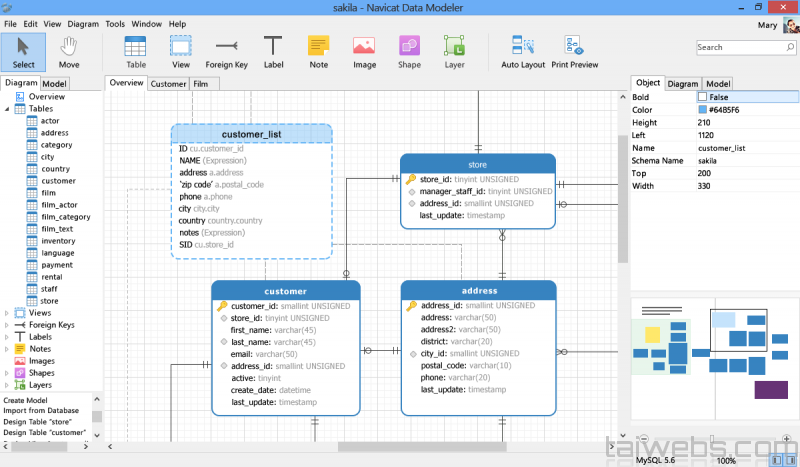Viewport: 800px width, 467px height.
Task: Toggle left pane visibility button in status bar
Action: click(x=777, y=460)
